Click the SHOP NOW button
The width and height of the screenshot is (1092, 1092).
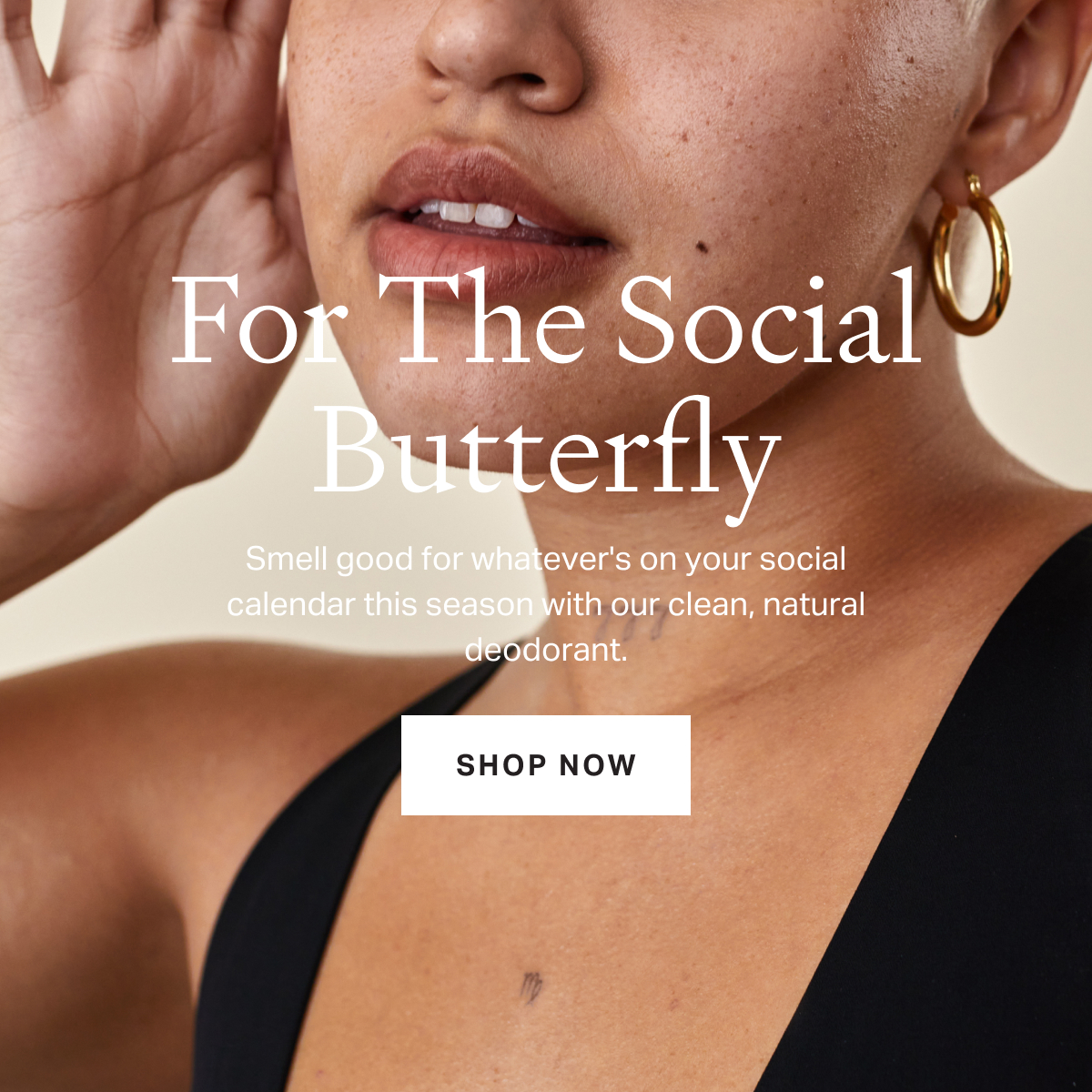[546, 764]
